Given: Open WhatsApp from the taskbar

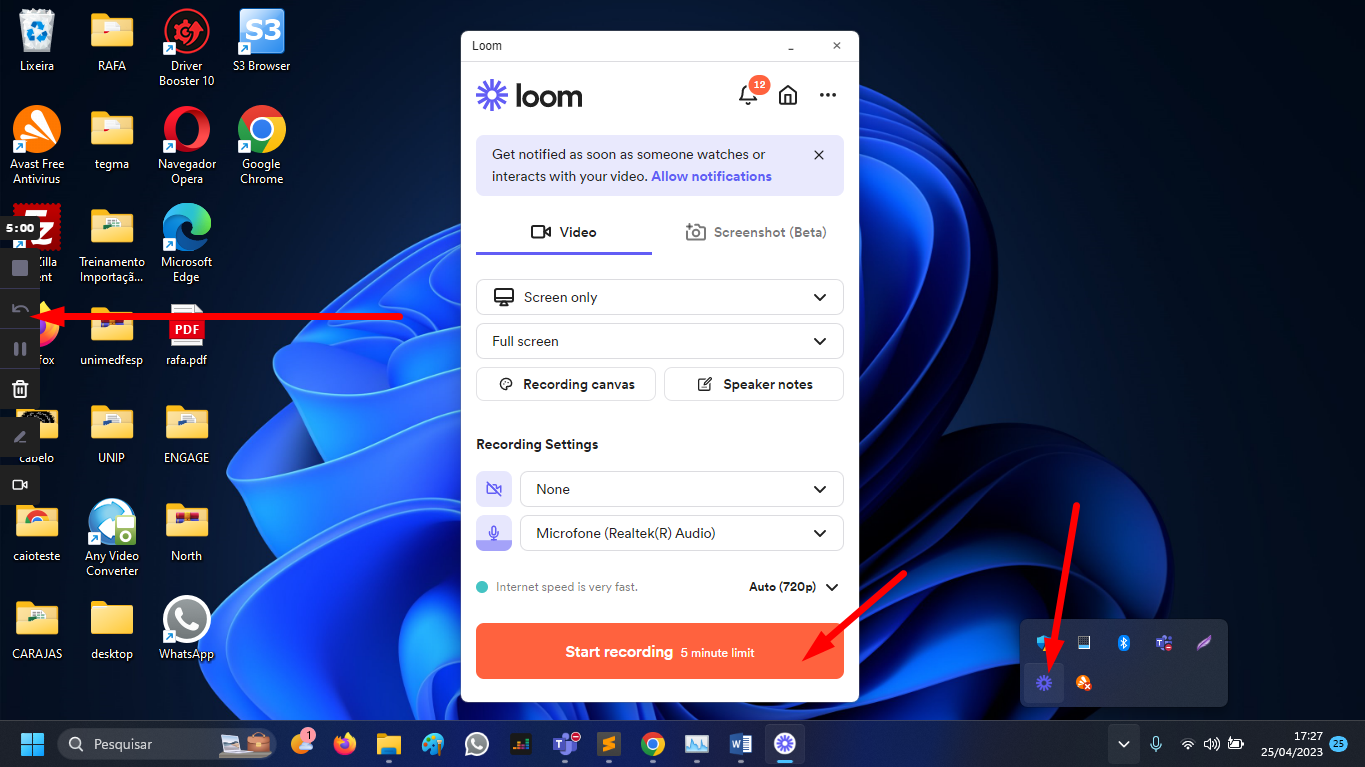Looking at the screenshot, I should point(477,744).
